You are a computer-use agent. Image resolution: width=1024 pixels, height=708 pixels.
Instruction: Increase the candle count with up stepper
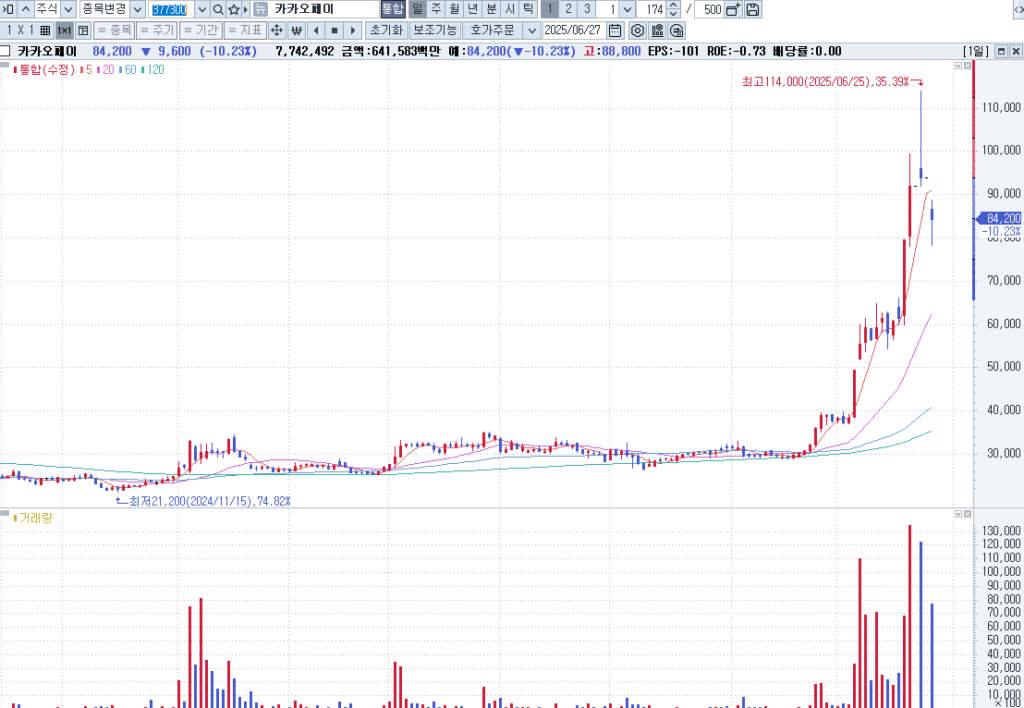[x=673, y=5]
